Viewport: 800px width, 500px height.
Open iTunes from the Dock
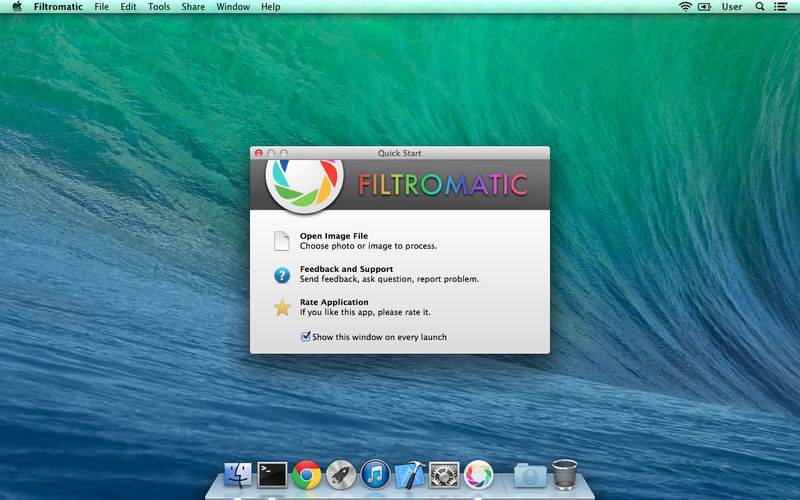click(x=376, y=475)
